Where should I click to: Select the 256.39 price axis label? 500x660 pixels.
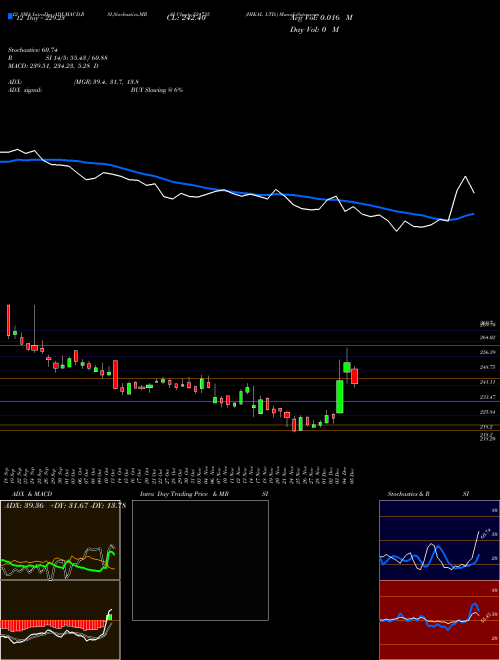tap(487, 352)
